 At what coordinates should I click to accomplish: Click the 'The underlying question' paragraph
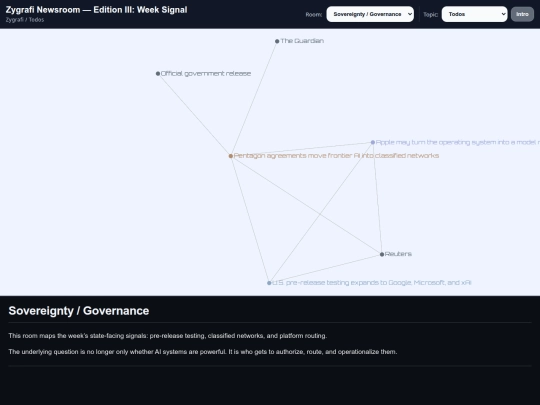tap(202, 352)
